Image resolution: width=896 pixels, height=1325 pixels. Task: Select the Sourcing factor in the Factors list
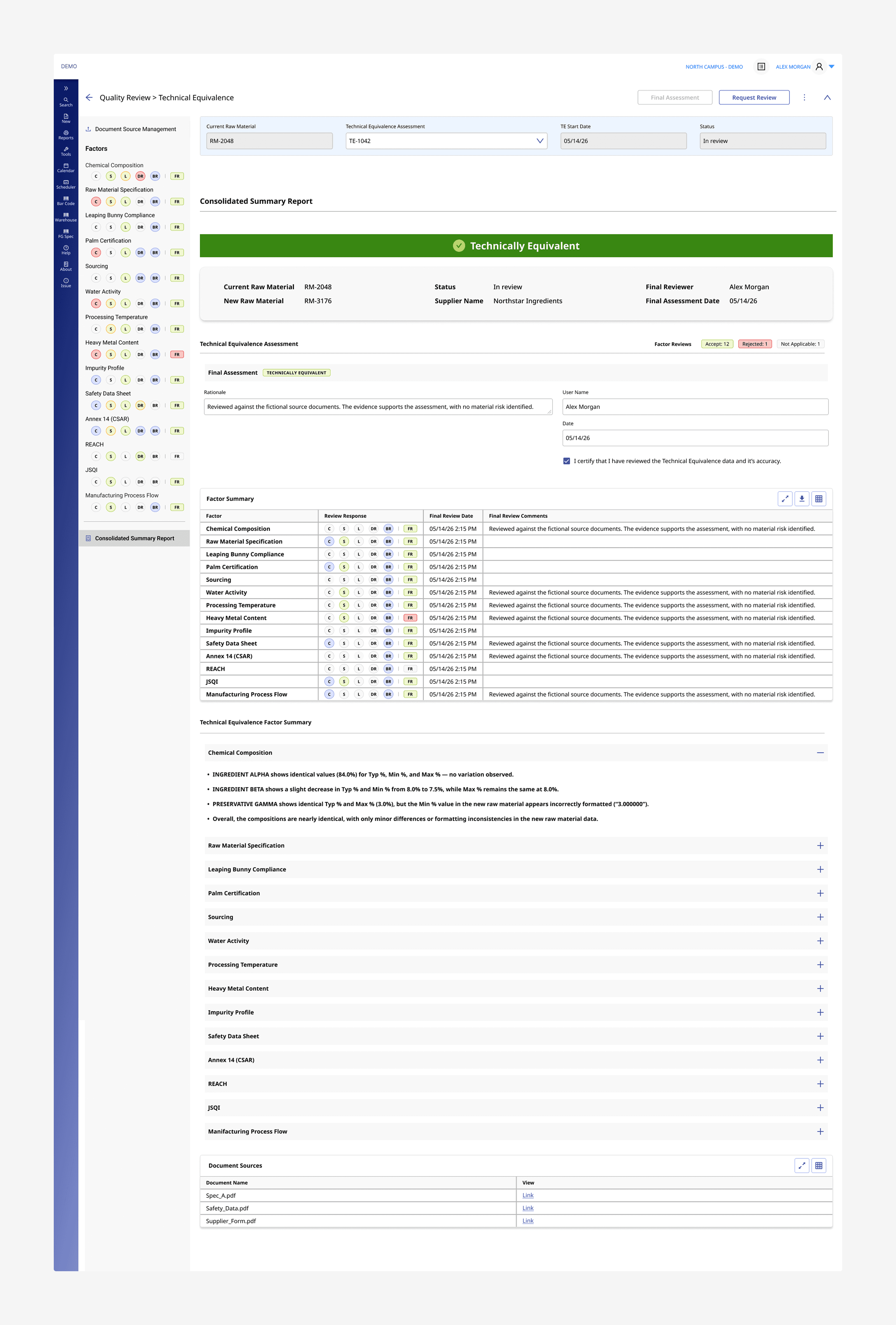[96, 266]
